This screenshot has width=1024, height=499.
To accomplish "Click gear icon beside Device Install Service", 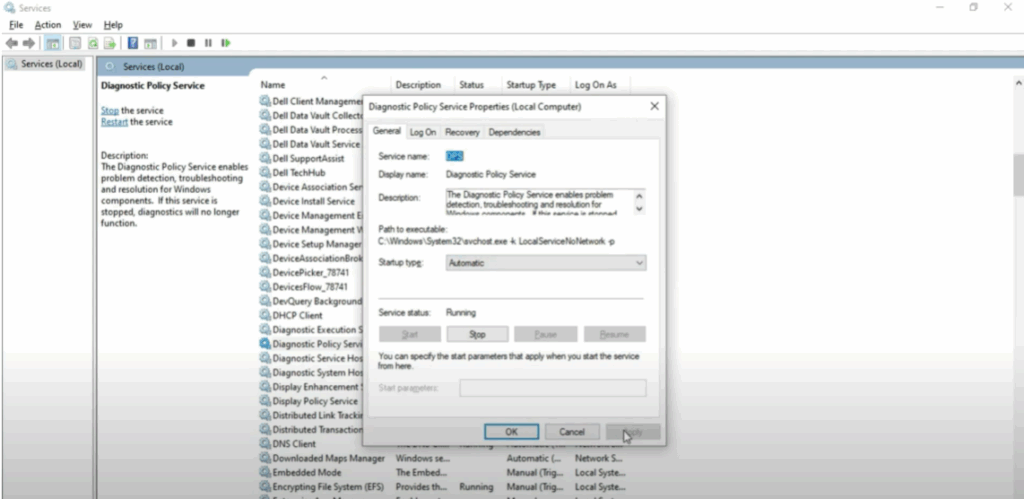I will pyautogui.click(x=264, y=201).
